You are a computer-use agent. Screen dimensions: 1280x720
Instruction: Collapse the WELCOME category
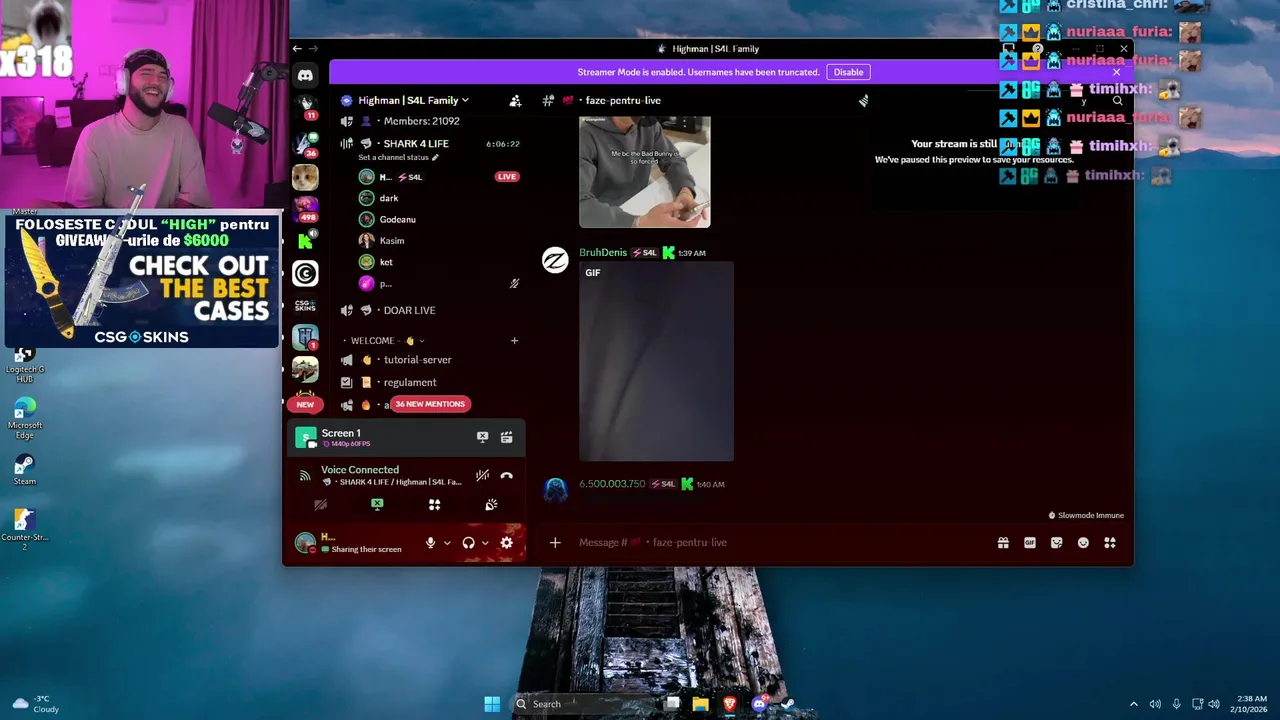[382, 341]
